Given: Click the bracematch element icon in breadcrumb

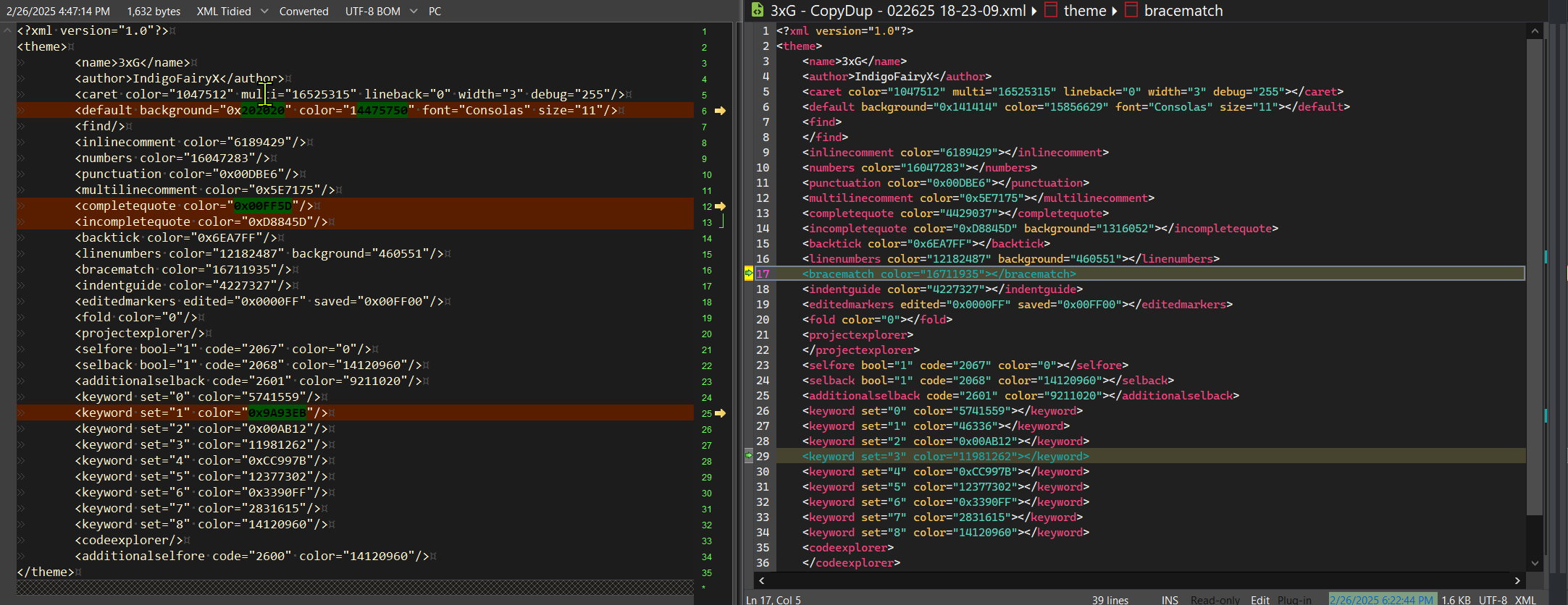Looking at the screenshot, I should 1131,10.
